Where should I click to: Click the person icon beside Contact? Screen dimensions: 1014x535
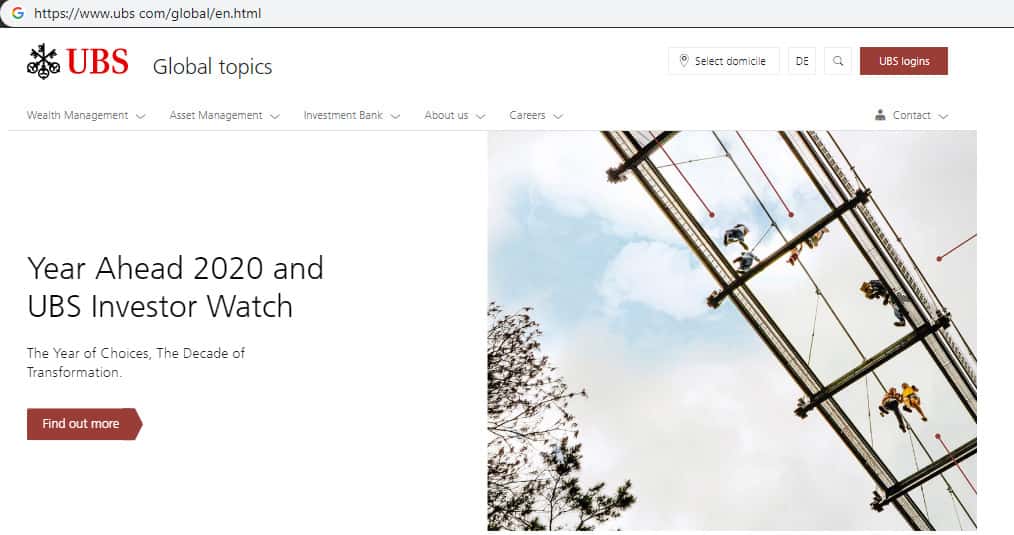click(880, 115)
